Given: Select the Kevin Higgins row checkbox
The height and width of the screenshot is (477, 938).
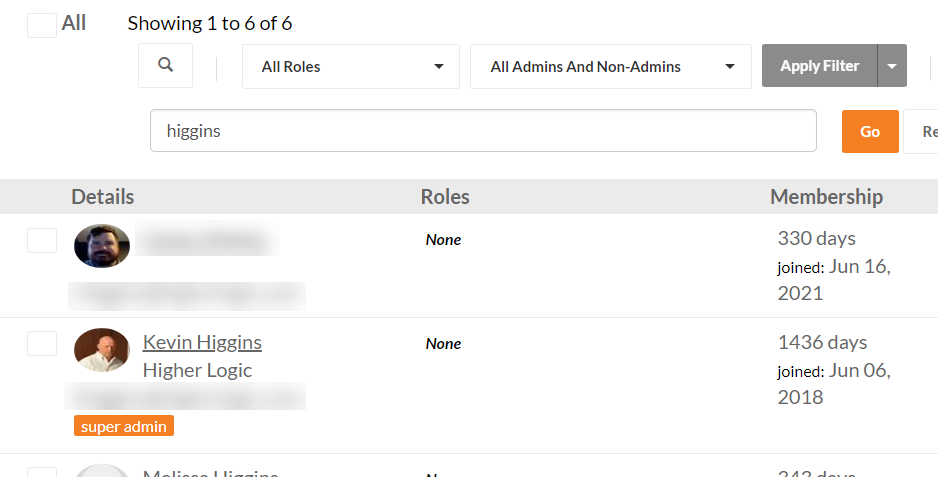Looking at the screenshot, I should pos(42,344).
